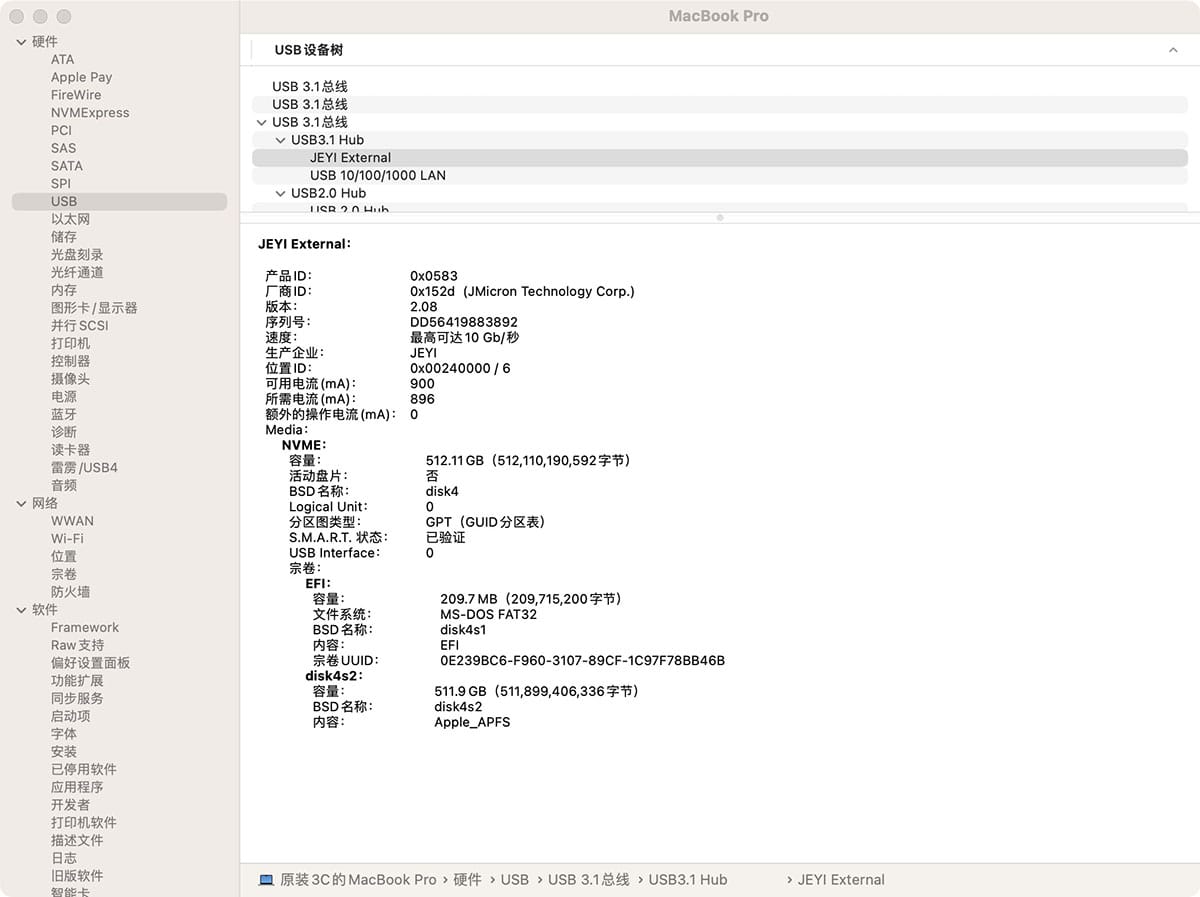Collapse the 硬件 sidebar section
This screenshot has height=897, width=1200.
pyautogui.click(x=22, y=42)
